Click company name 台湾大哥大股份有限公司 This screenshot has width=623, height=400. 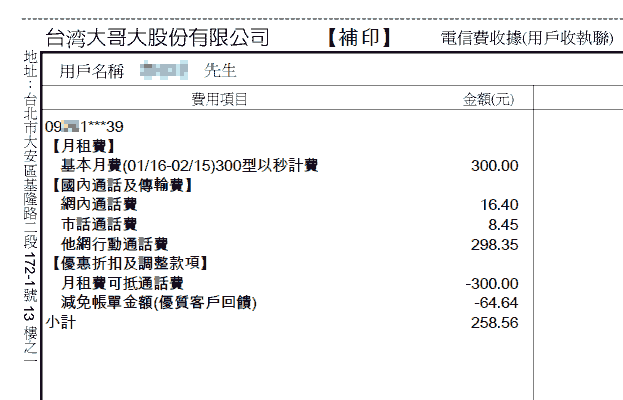click(x=158, y=38)
